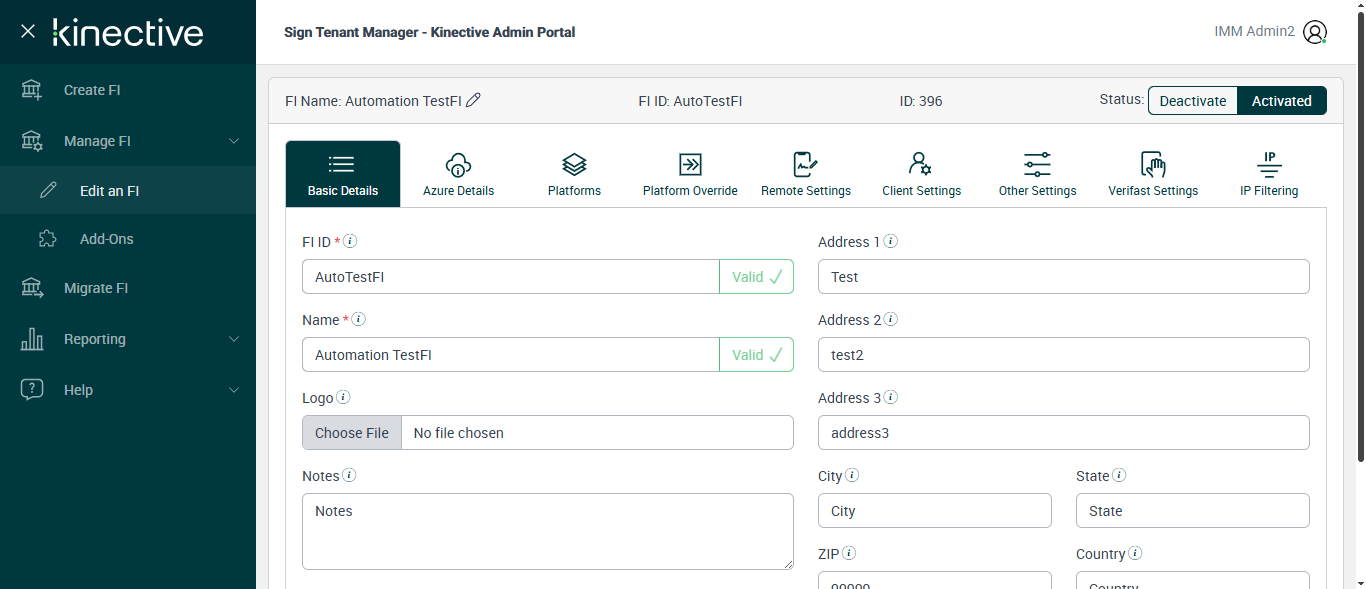The width and height of the screenshot is (1366, 589).
Task: Expand the Reporting menu
Action: pyautogui.click(x=234, y=339)
